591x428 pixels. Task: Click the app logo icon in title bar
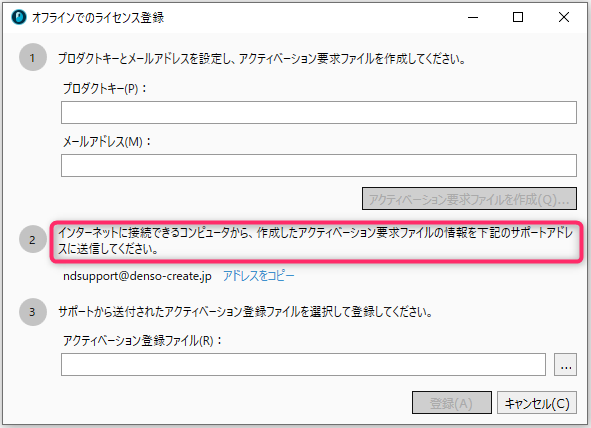19,17
